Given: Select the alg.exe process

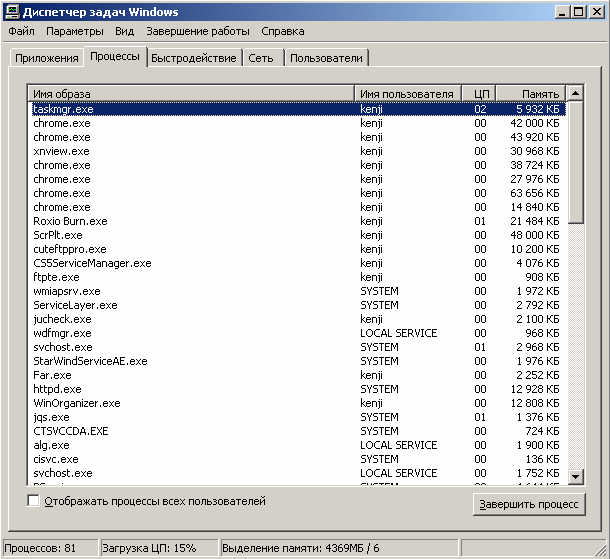Looking at the screenshot, I should click(298, 445).
